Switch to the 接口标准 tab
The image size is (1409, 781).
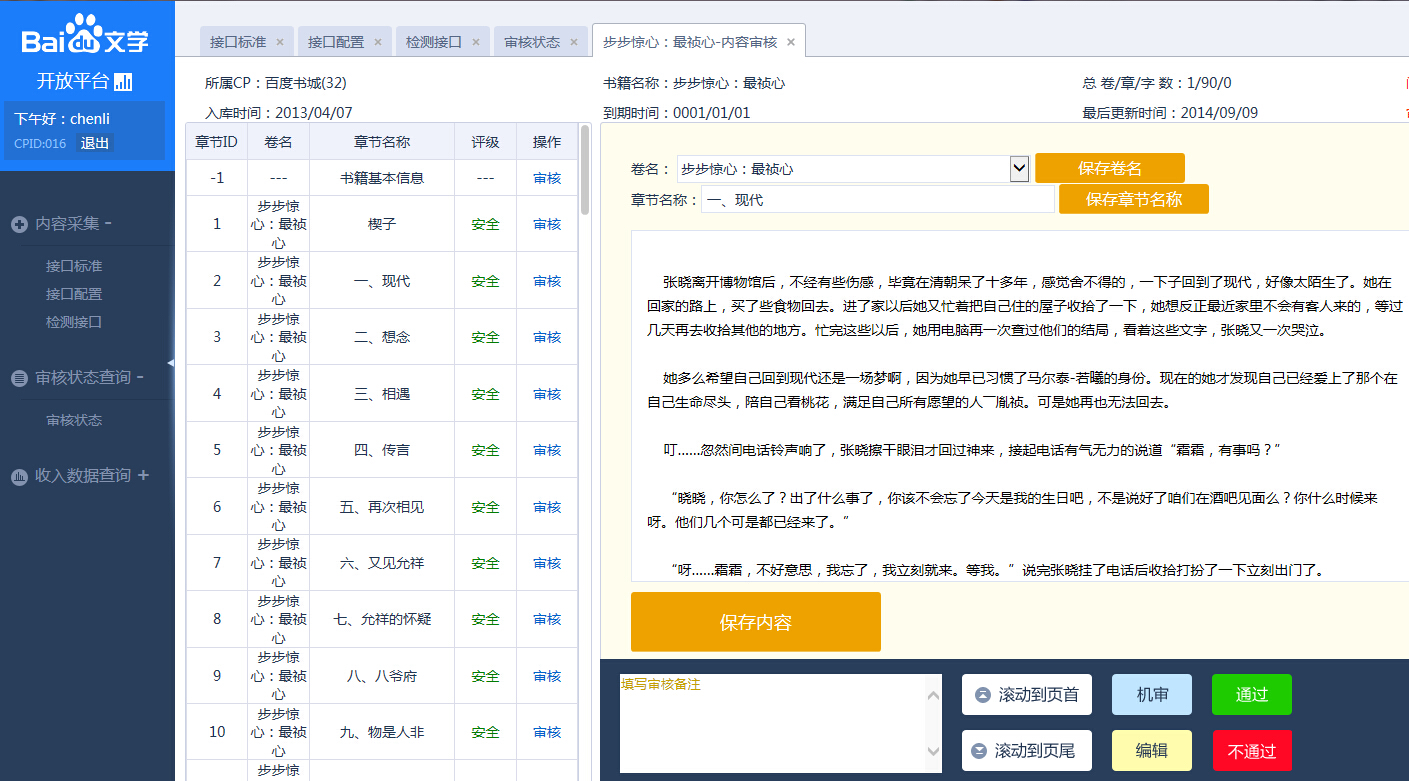pos(238,42)
